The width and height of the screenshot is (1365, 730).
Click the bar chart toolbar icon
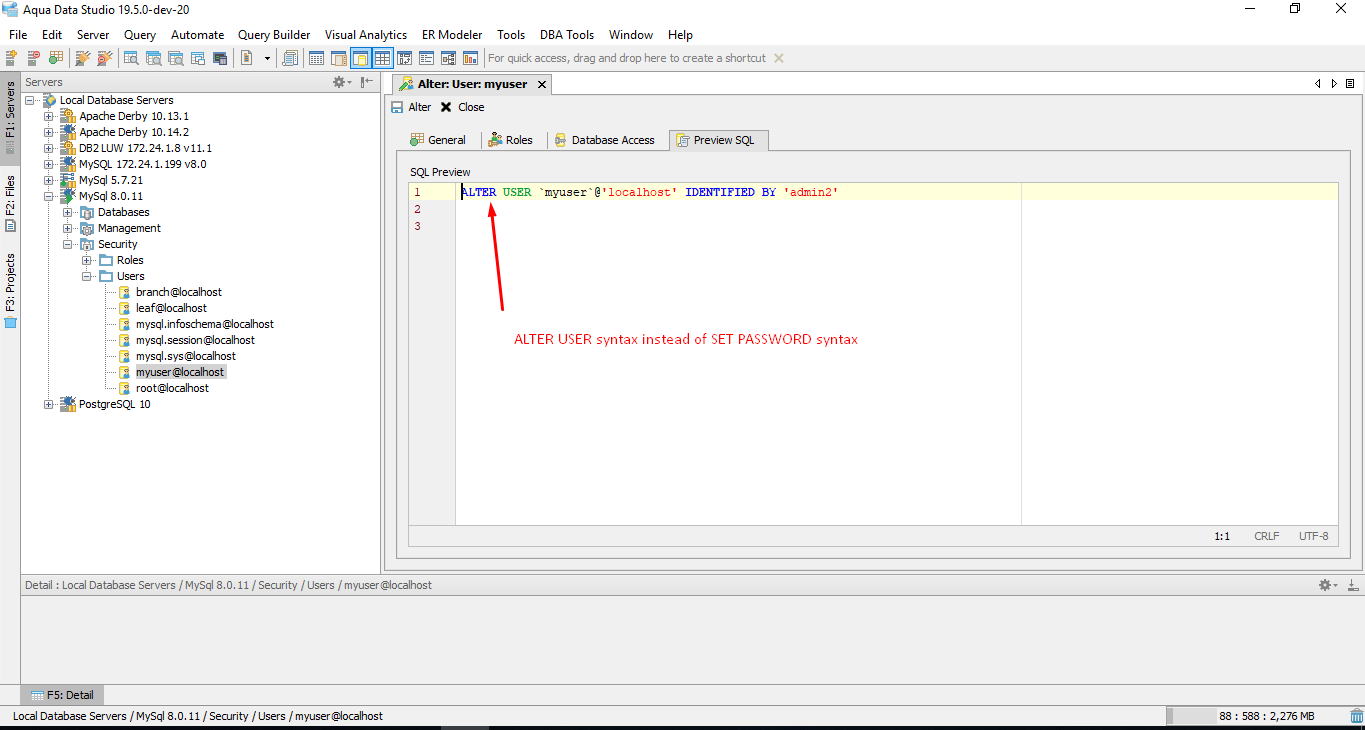coord(470,58)
